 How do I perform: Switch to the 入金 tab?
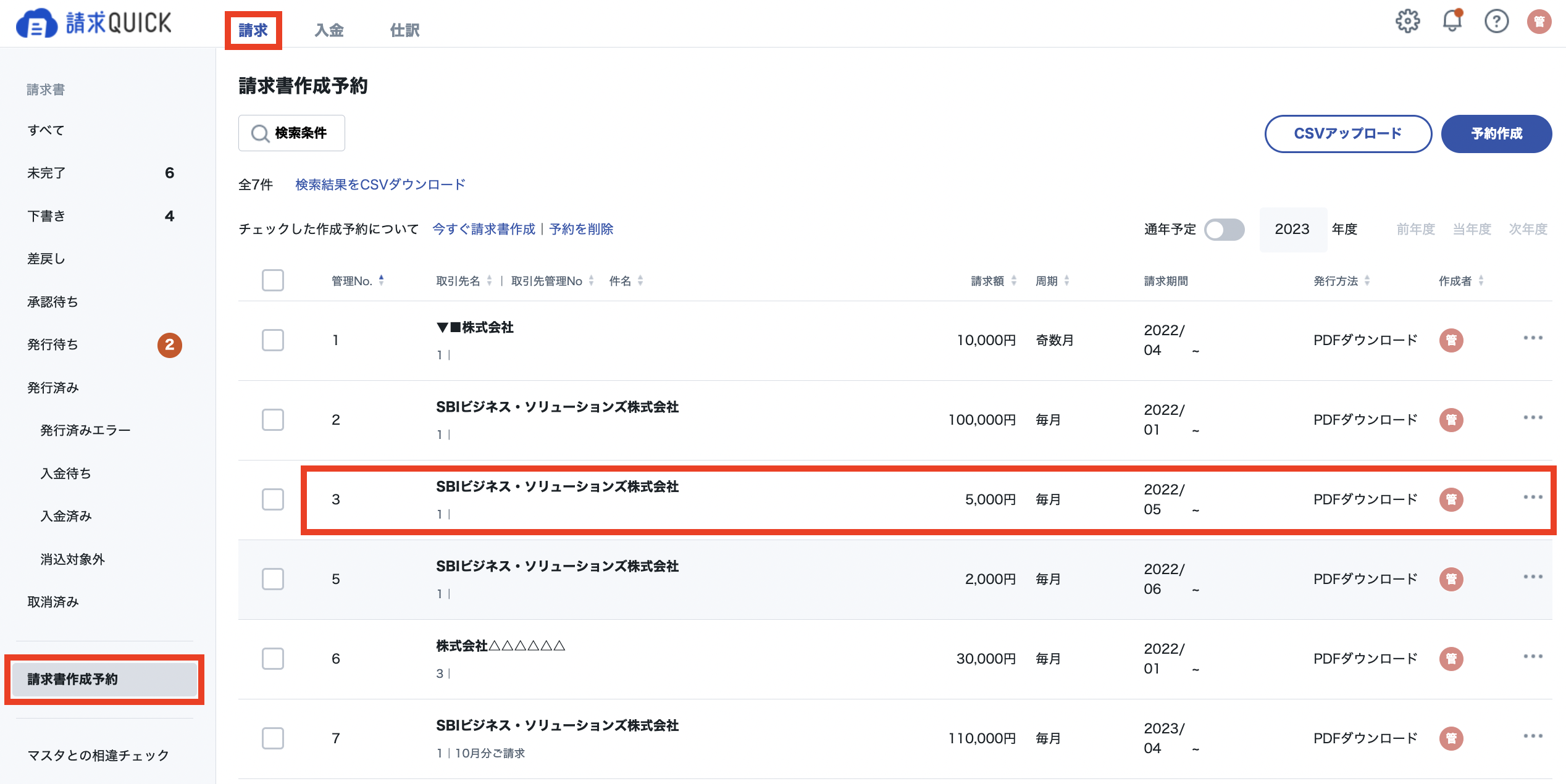coord(329,30)
